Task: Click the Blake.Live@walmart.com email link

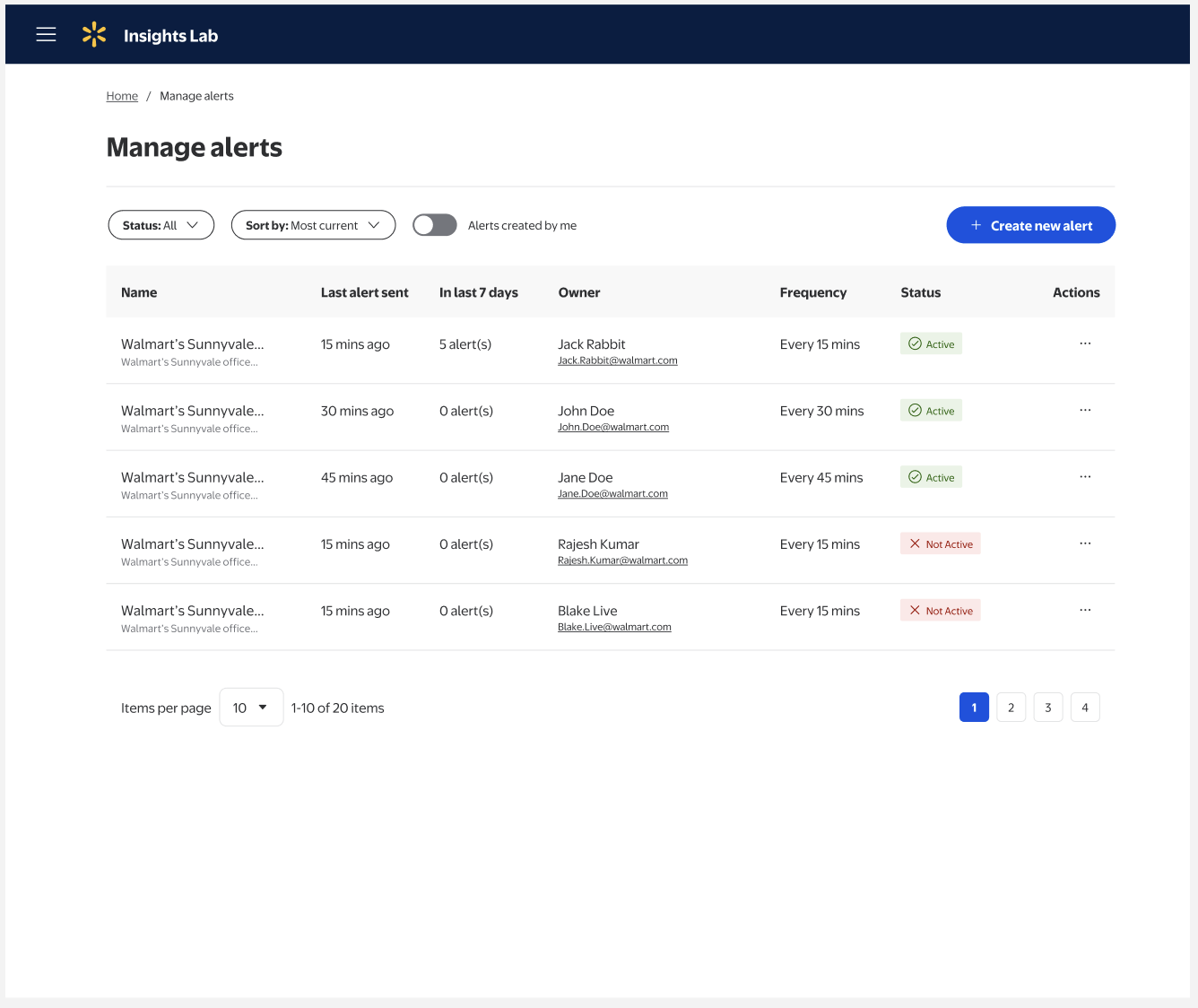Action: pos(614,627)
